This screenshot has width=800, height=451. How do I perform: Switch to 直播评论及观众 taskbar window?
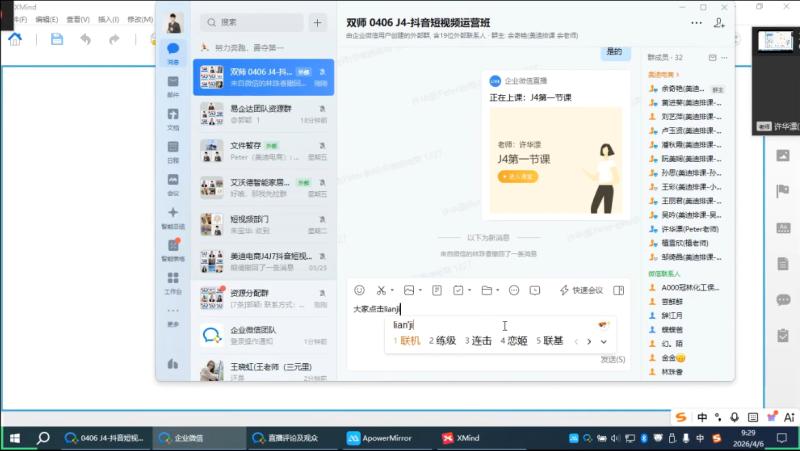[x=293, y=438]
